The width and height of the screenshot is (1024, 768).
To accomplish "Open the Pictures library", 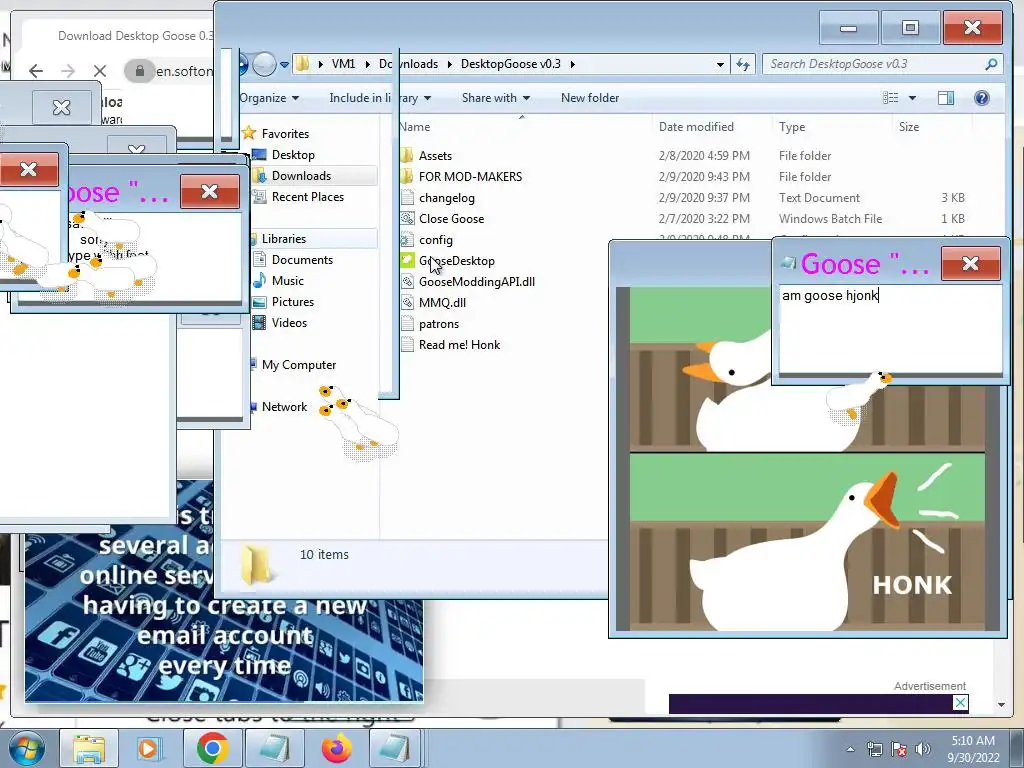I will [x=293, y=302].
